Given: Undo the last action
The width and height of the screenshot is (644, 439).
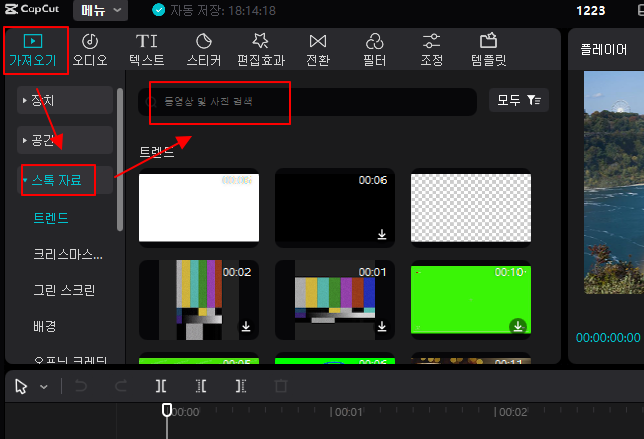Looking at the screenshot, I should (x=81, y=386).
